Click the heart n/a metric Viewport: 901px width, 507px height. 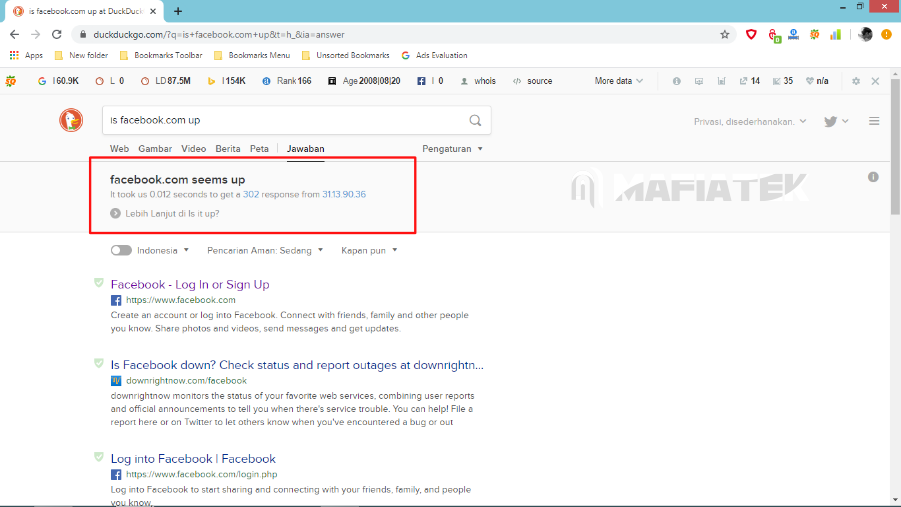(817, 81)
